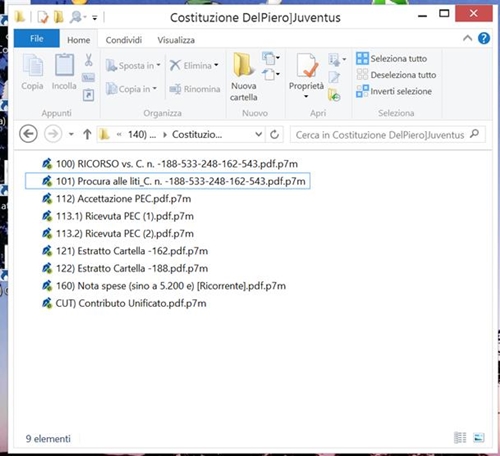Click the Copia ribbon icon
The height and width of the screenshot is (456, 500).
(32, 65)
